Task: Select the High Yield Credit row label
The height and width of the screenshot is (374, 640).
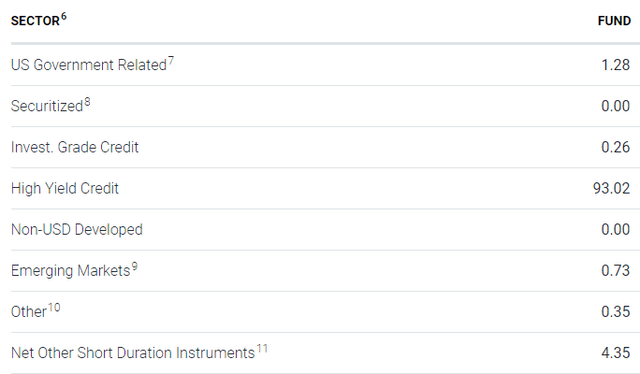Action: [65, 188]
